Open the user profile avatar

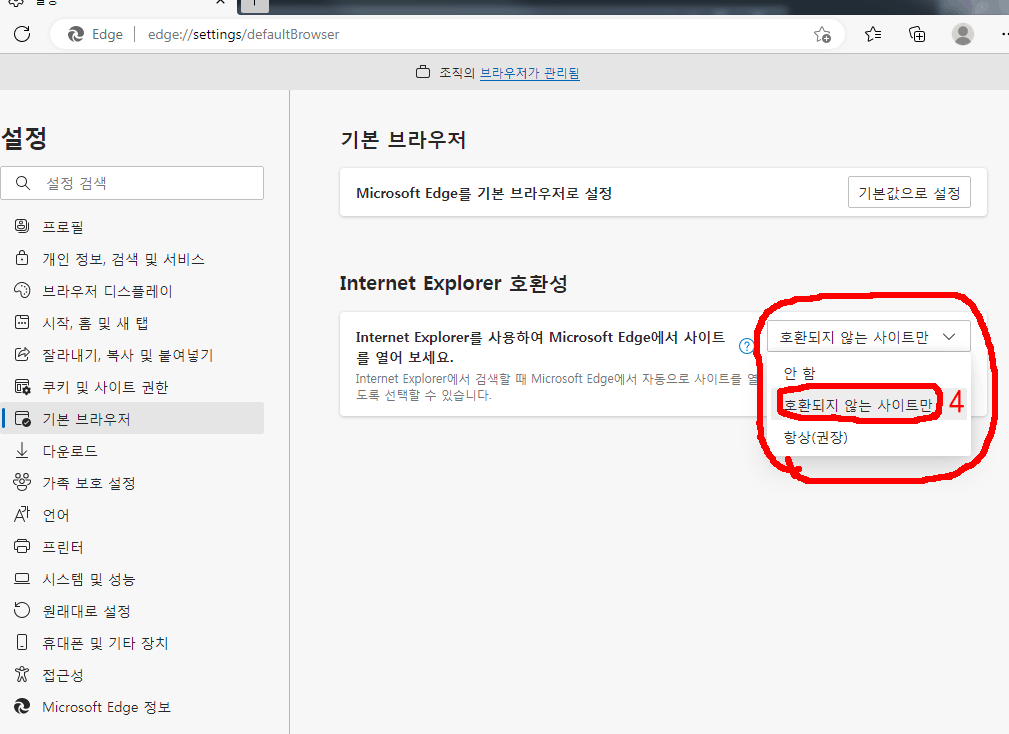pos(963,34)
